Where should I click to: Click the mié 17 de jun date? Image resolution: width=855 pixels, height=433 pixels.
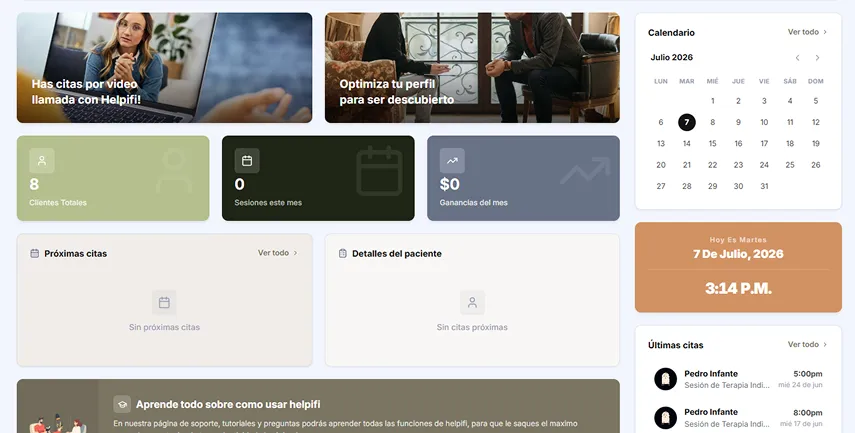pos(801,424)
